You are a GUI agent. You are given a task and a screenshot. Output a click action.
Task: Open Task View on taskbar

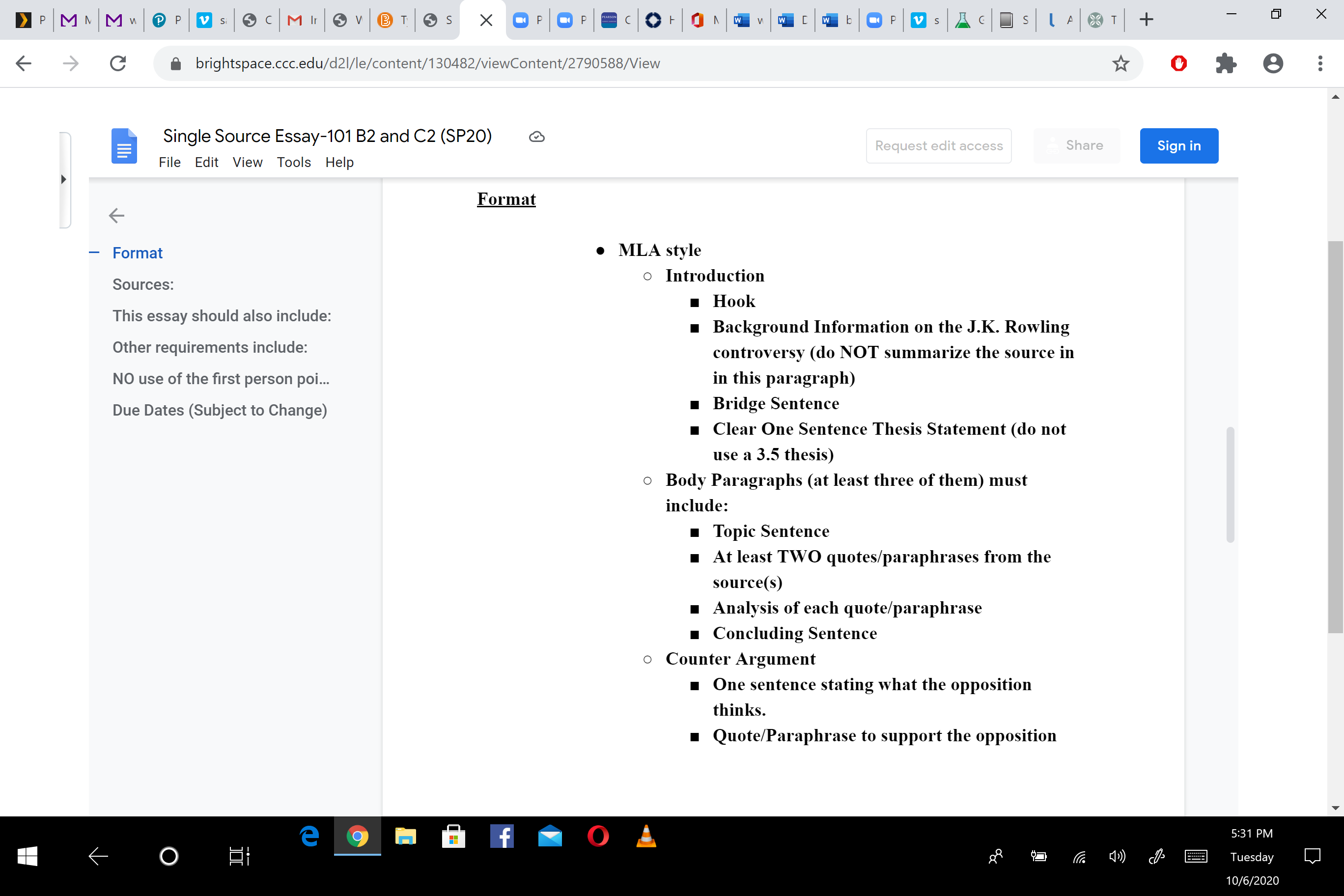[x=239, y=856]
